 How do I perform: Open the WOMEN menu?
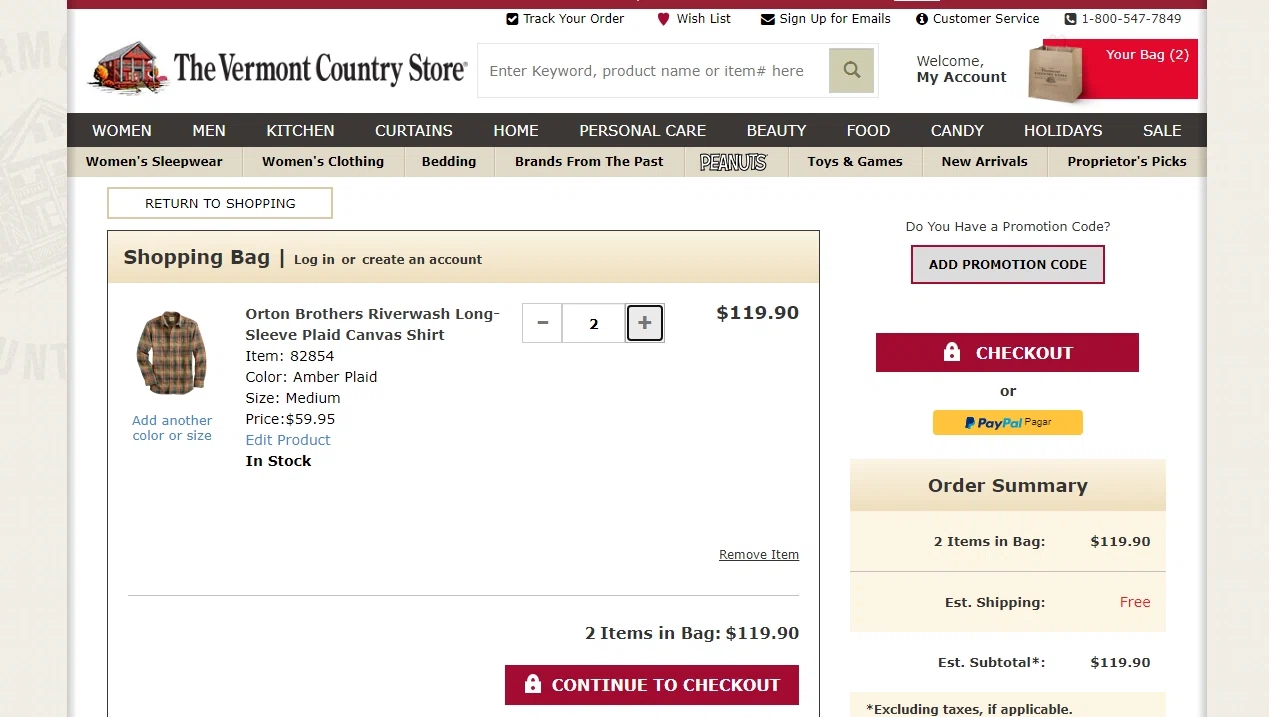coord(122,130)
